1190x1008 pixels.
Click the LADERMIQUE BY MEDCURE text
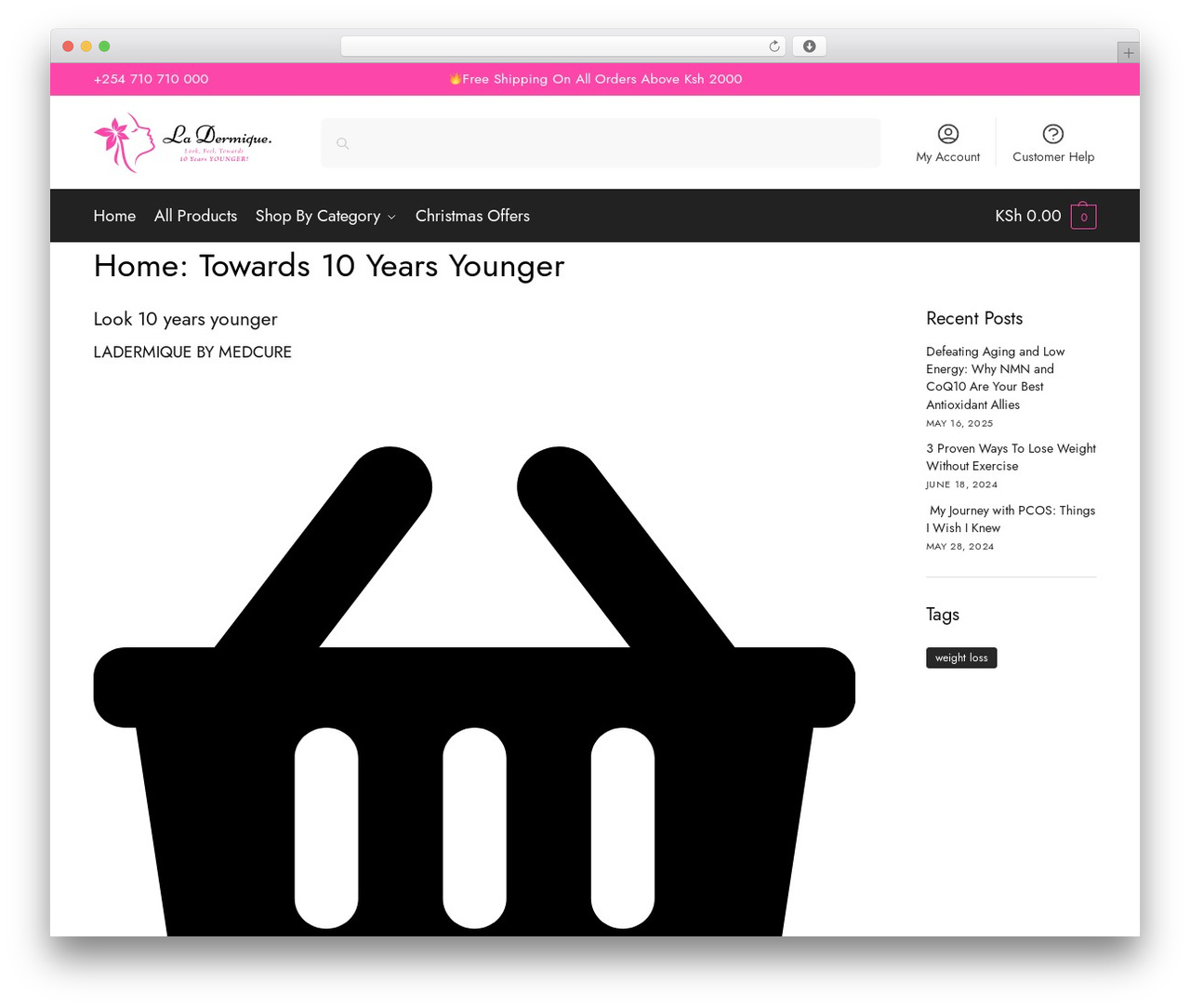[192, 352]
